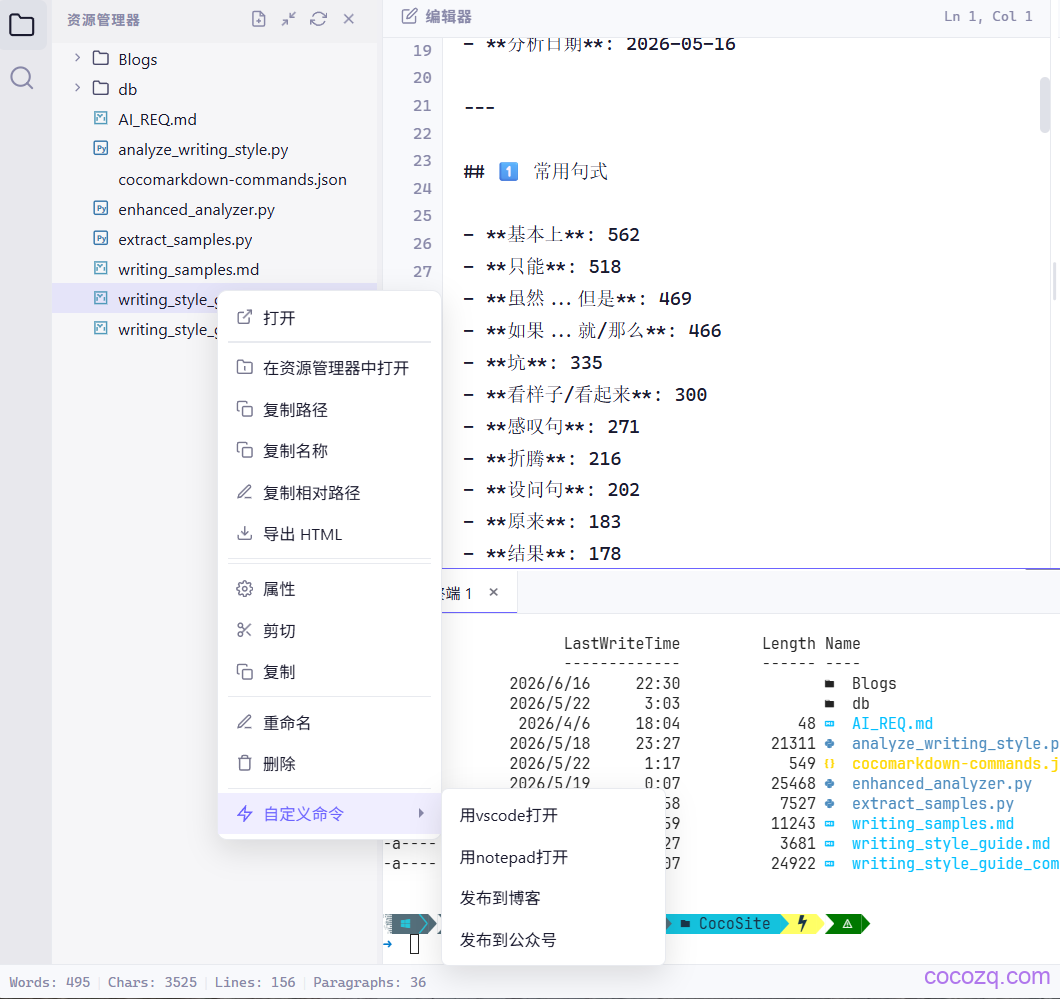
Task: Open enhanced_analyzer.py file
Action: tap(215, 210)
